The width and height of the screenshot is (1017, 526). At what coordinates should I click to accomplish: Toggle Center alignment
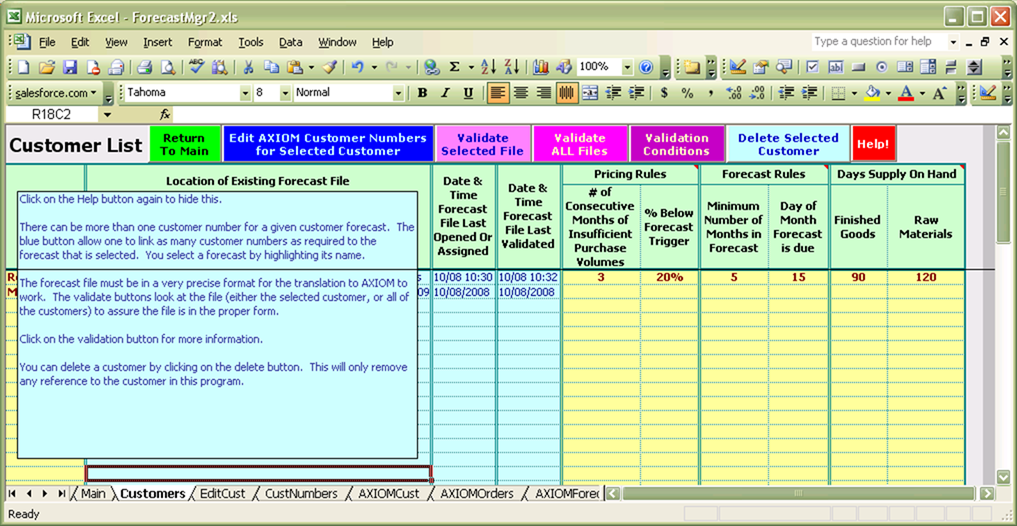(521, 93)
